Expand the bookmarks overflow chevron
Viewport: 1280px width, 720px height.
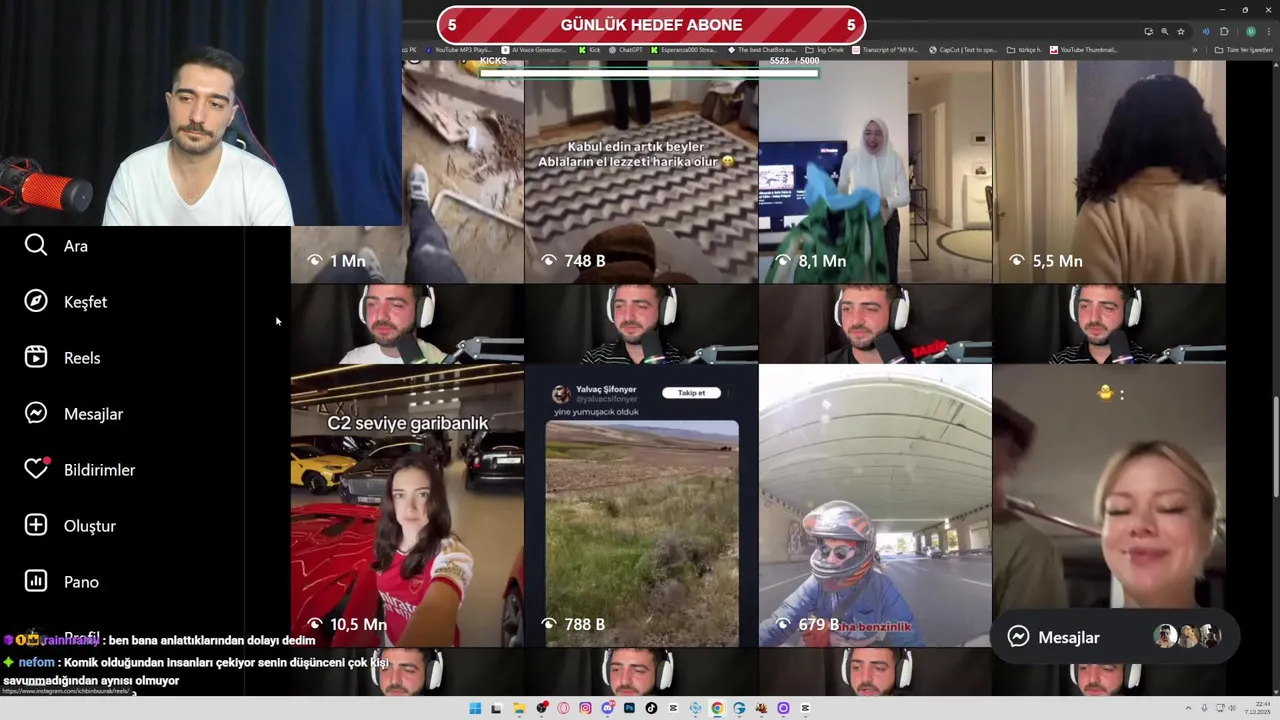pyautogui.click(x=1194, y=50)
